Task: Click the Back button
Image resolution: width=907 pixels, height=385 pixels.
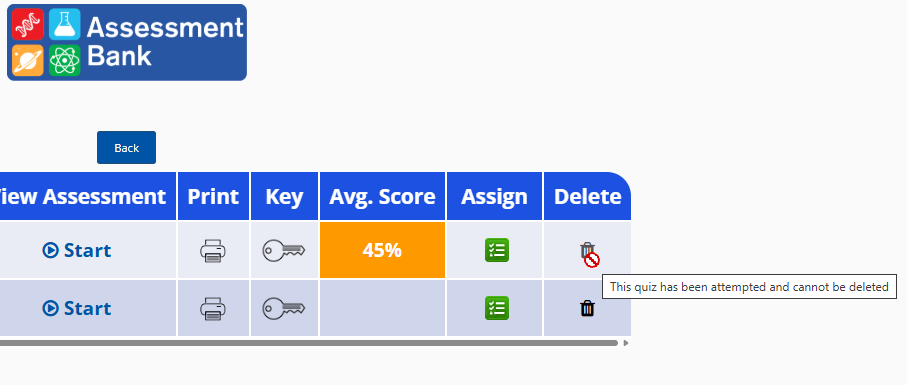Action: point(126,147)
